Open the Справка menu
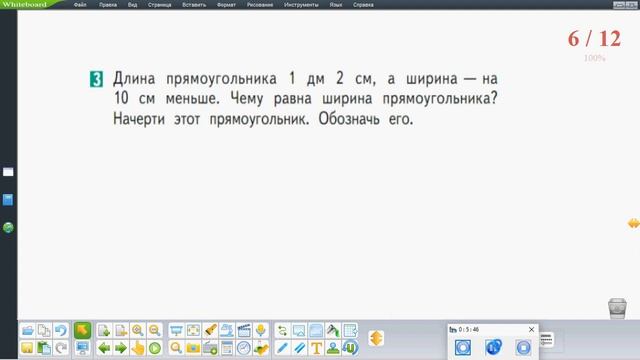Screen dimensions: 640x360 pyautogui.click(x=363, y=5)
